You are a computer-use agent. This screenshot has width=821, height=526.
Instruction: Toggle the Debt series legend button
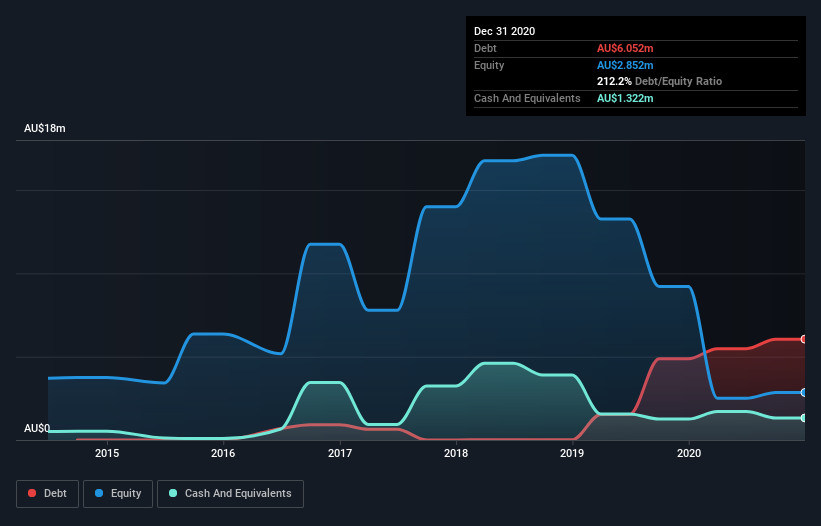click(x=47, y=494)
